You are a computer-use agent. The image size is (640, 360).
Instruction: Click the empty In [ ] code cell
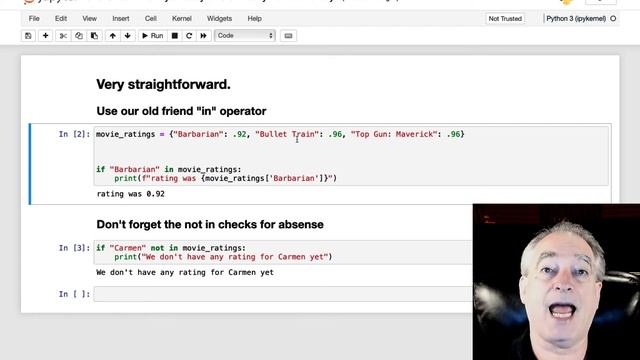(x=282, y=294)
